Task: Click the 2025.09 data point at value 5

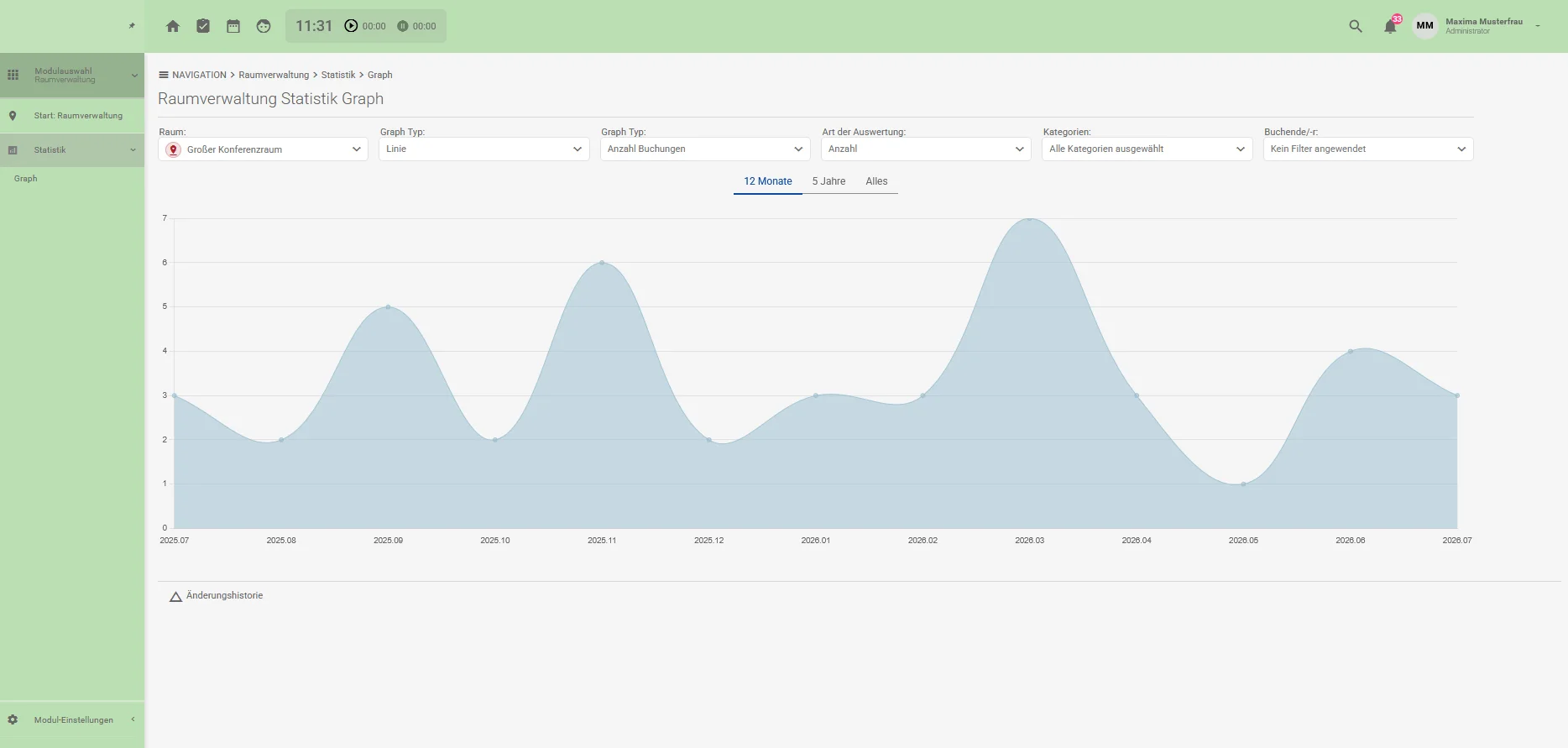Action: [388, 307]
